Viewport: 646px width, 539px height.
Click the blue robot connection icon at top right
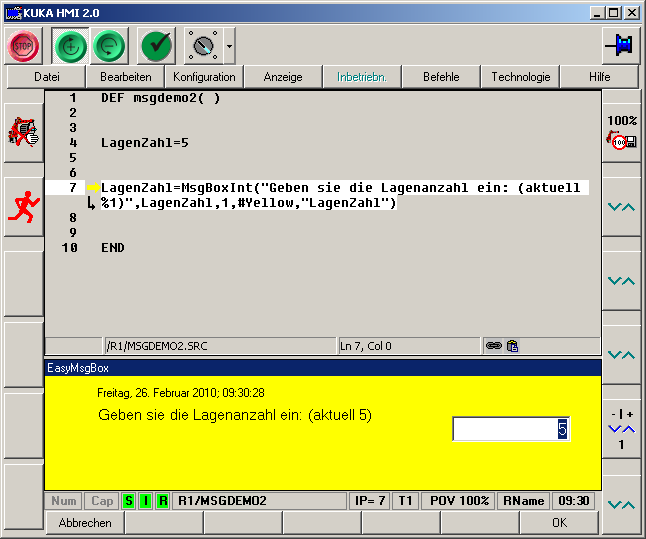(x=620, y=46)
